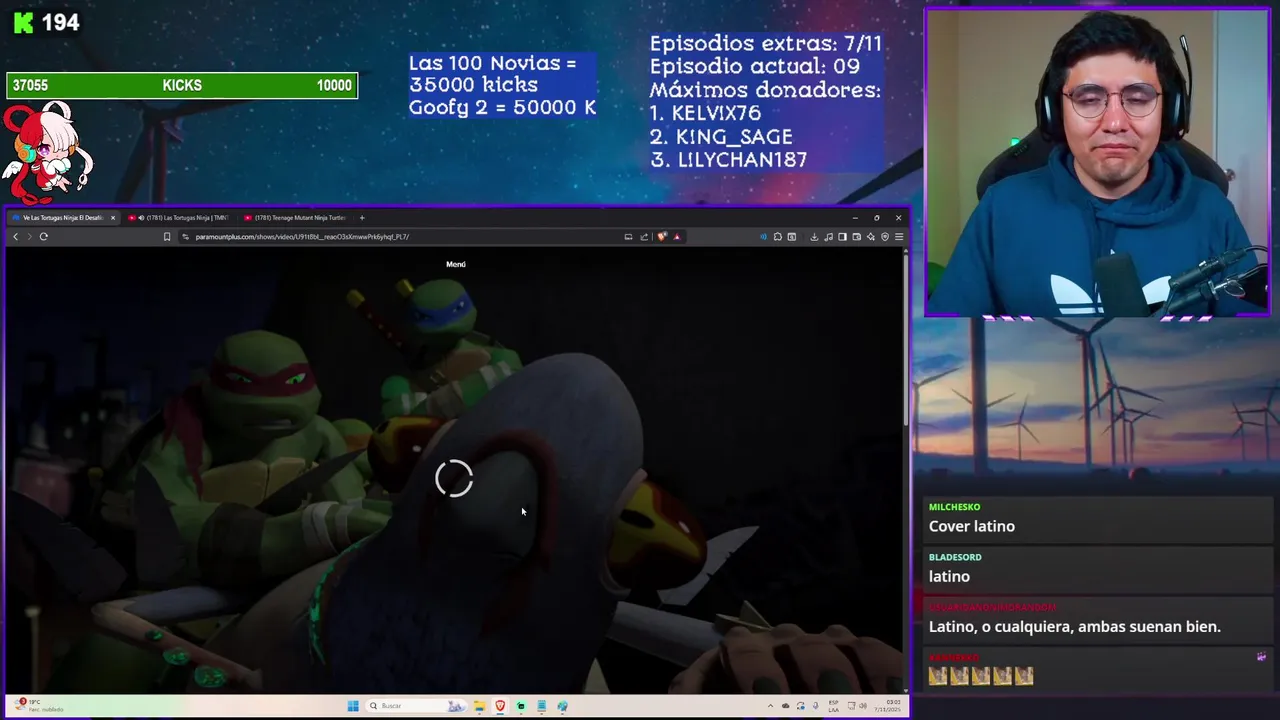Open browser Downloads

(x=814, y=237)
